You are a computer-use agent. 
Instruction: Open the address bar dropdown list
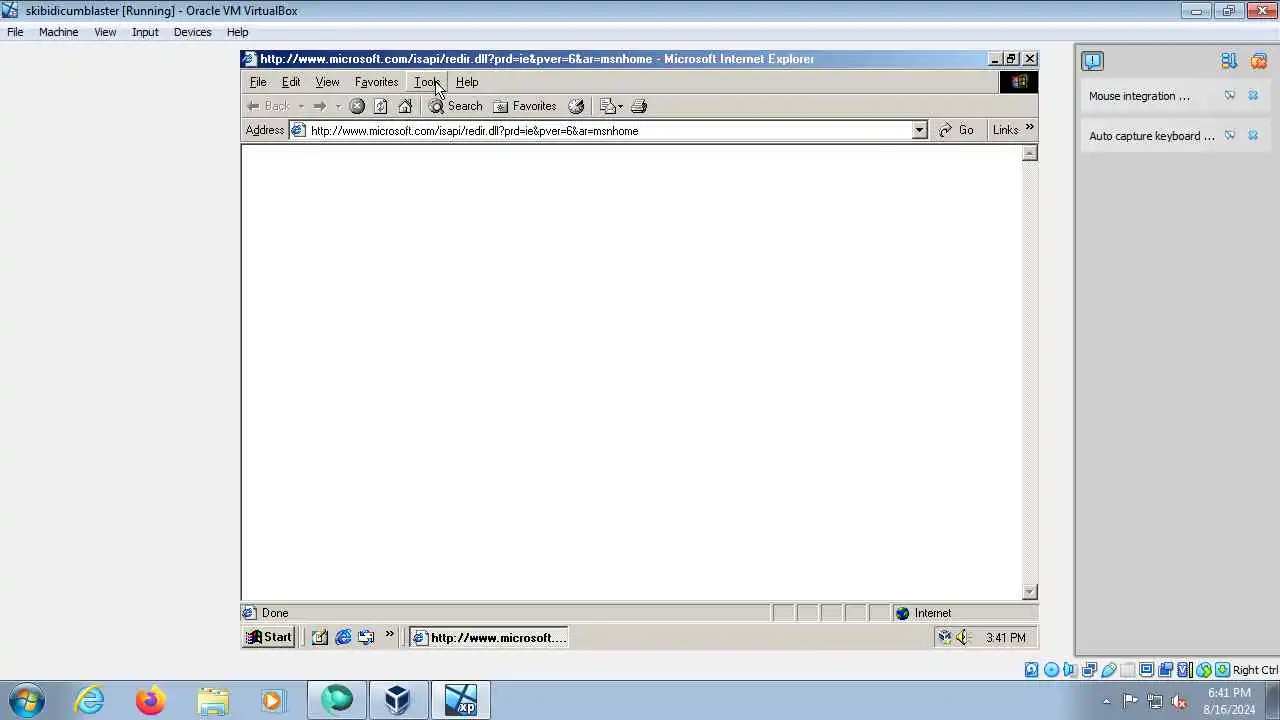pos(919,130)
